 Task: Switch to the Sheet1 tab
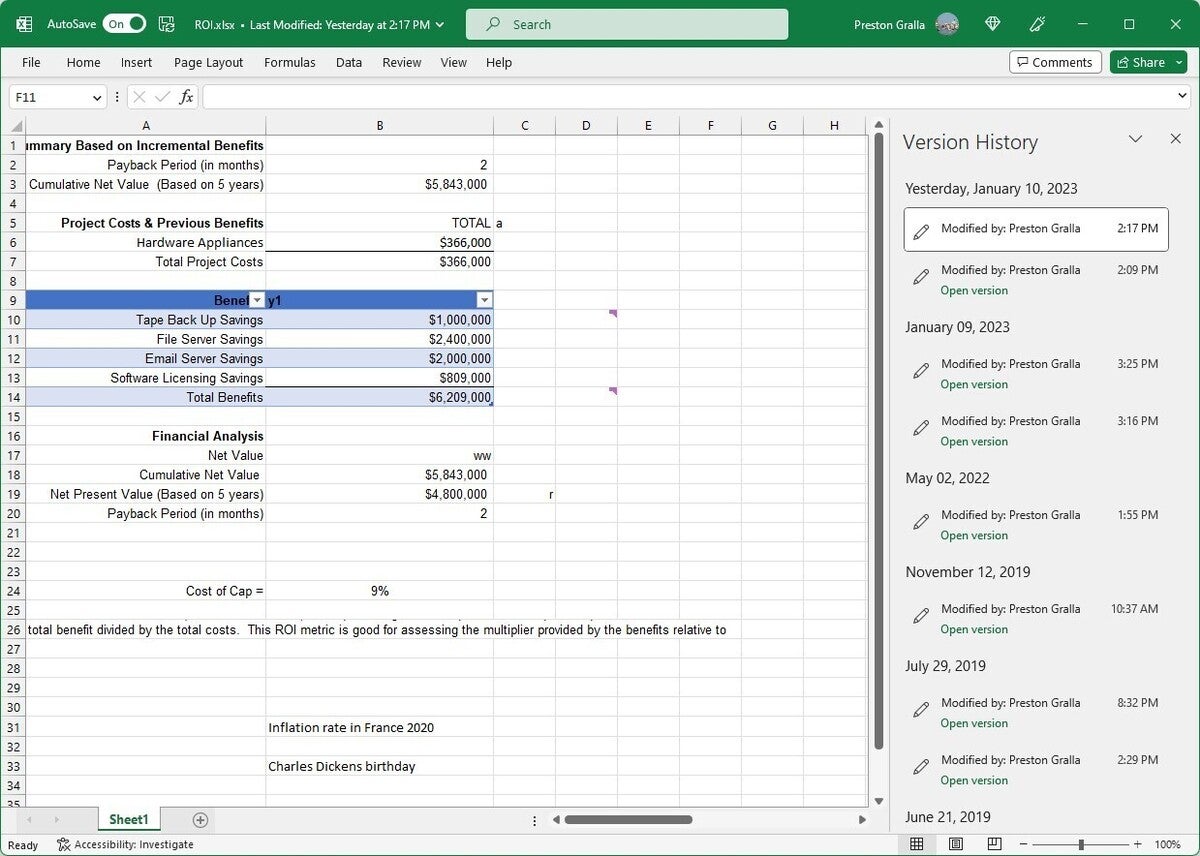point(128,820)
